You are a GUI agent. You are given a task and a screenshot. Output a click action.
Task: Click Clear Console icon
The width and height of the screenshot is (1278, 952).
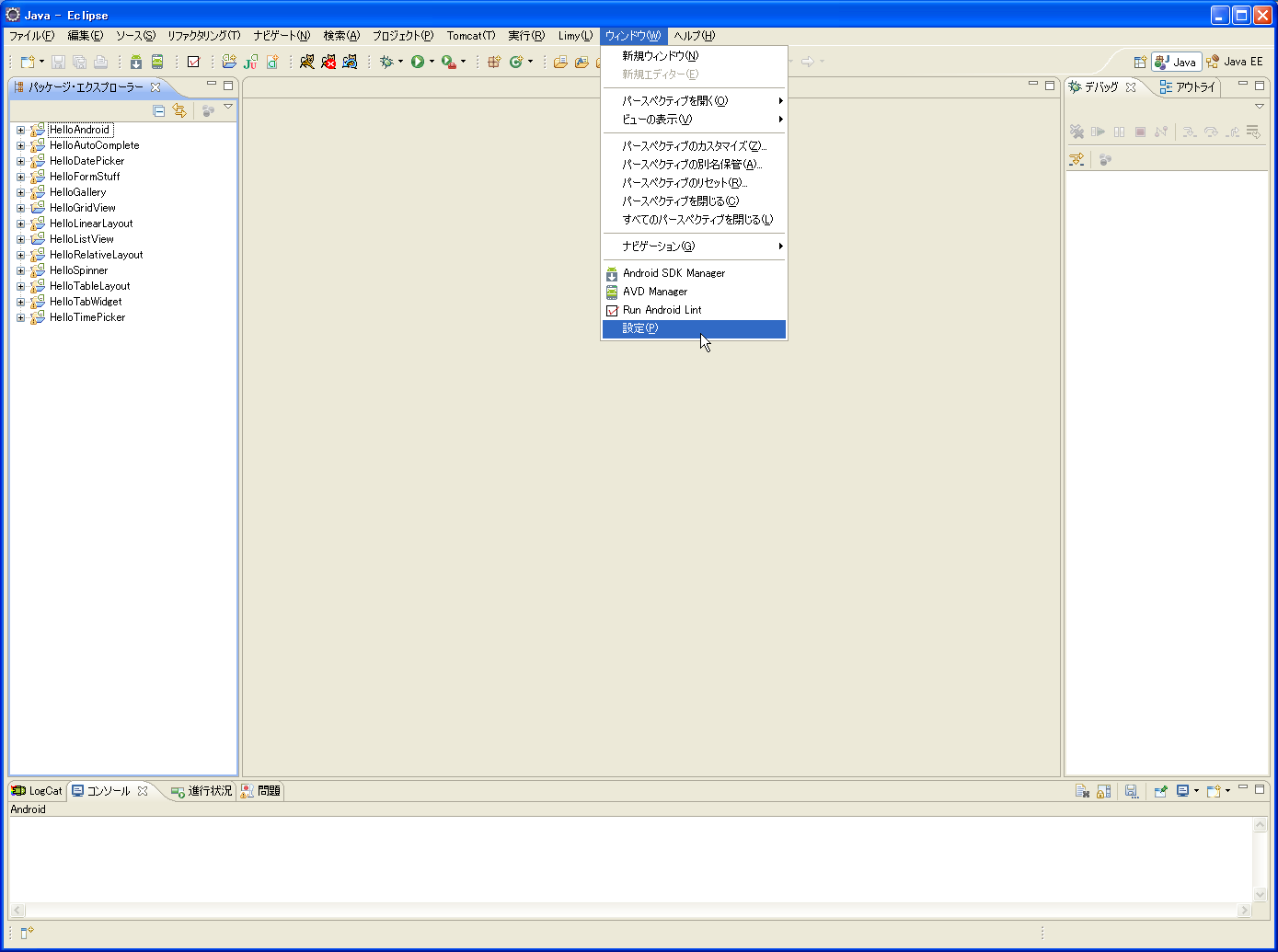(x=1083, y=791)
